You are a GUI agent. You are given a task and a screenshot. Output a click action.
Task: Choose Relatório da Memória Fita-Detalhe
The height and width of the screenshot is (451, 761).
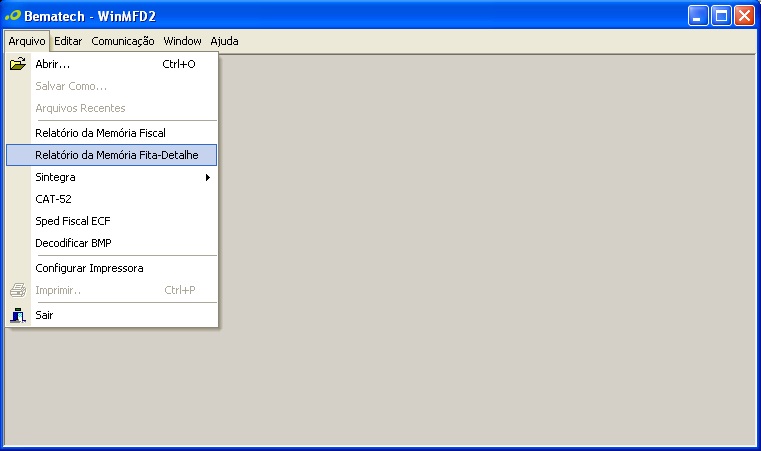click(117, 155)
